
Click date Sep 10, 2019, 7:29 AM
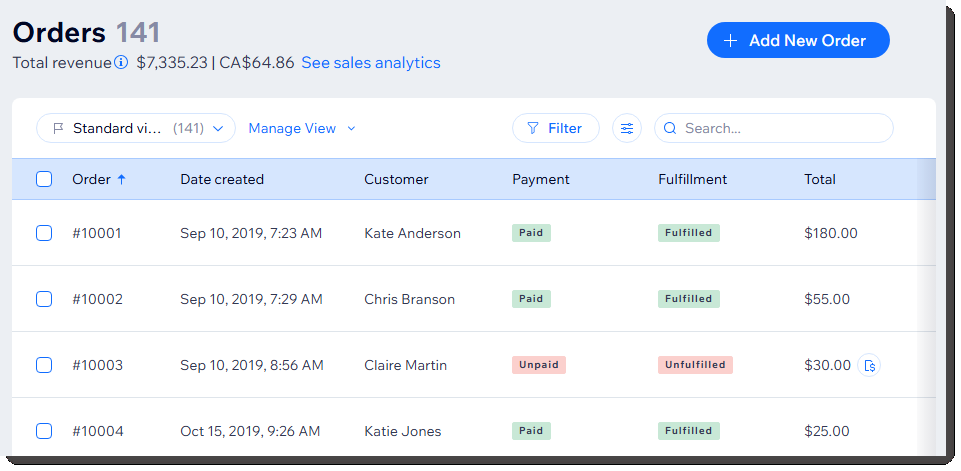(251, 299)
